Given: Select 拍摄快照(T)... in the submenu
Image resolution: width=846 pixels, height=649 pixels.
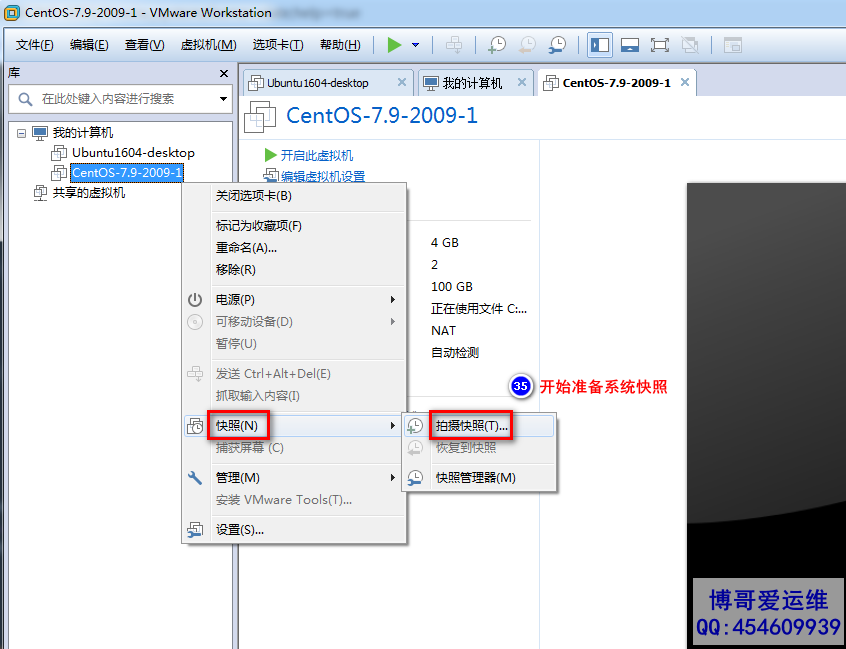Looking at the screenshot, I should tap(479, 426).
